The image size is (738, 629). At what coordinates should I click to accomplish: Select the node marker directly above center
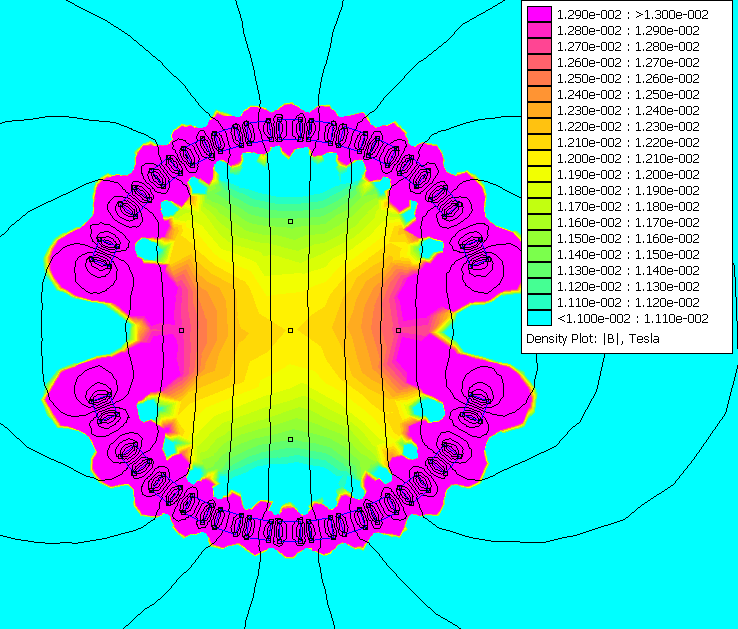(290, 221)
